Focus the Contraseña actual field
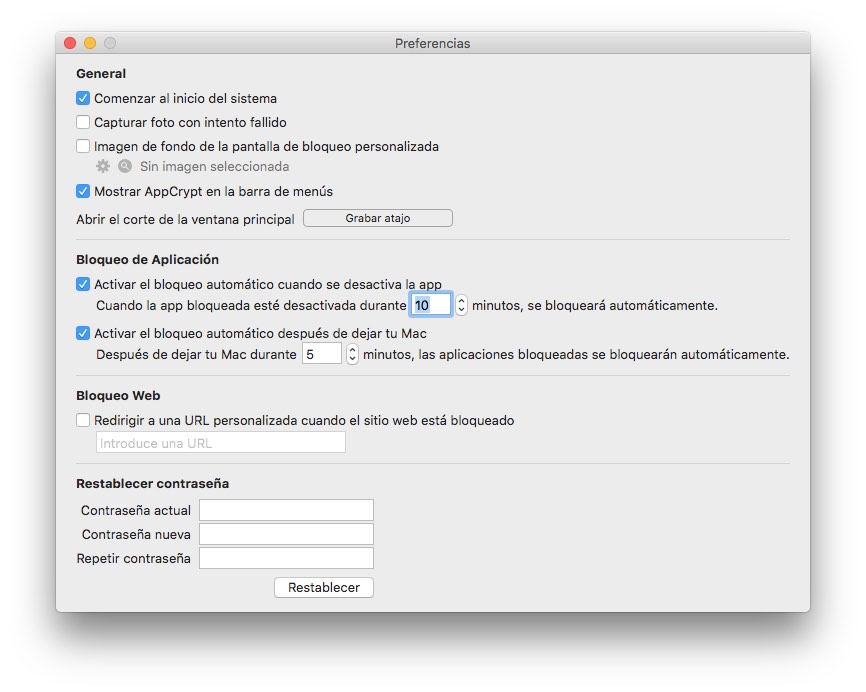The image size is (866, 692). 286,511
